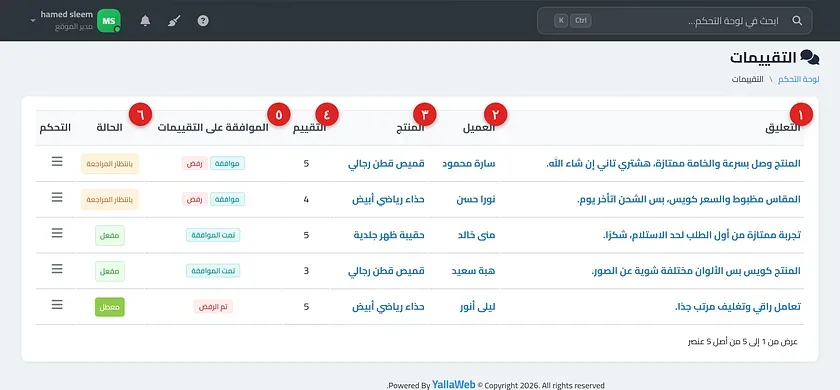Open actions menu for سارة محمود row
840x390 pixels.
tap(57, 161)
